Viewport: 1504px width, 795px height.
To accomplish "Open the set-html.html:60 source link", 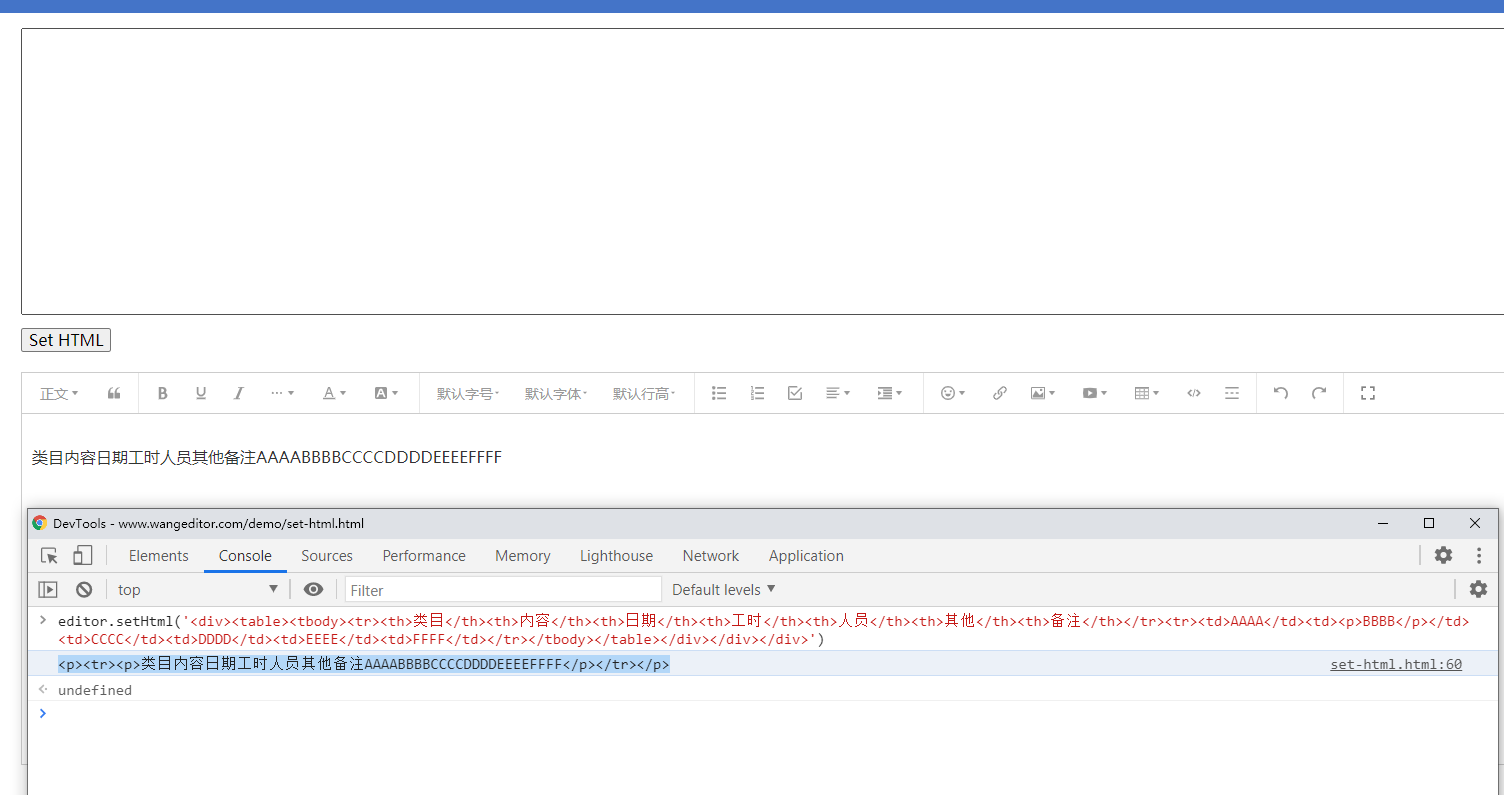I will 1396,663.
